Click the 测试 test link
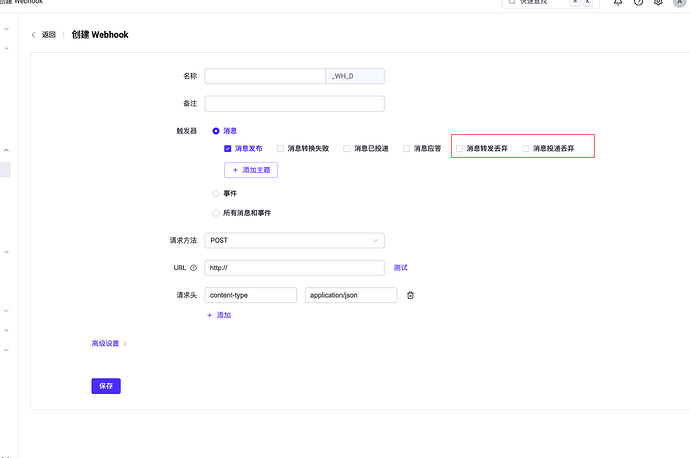 [400, 268]
